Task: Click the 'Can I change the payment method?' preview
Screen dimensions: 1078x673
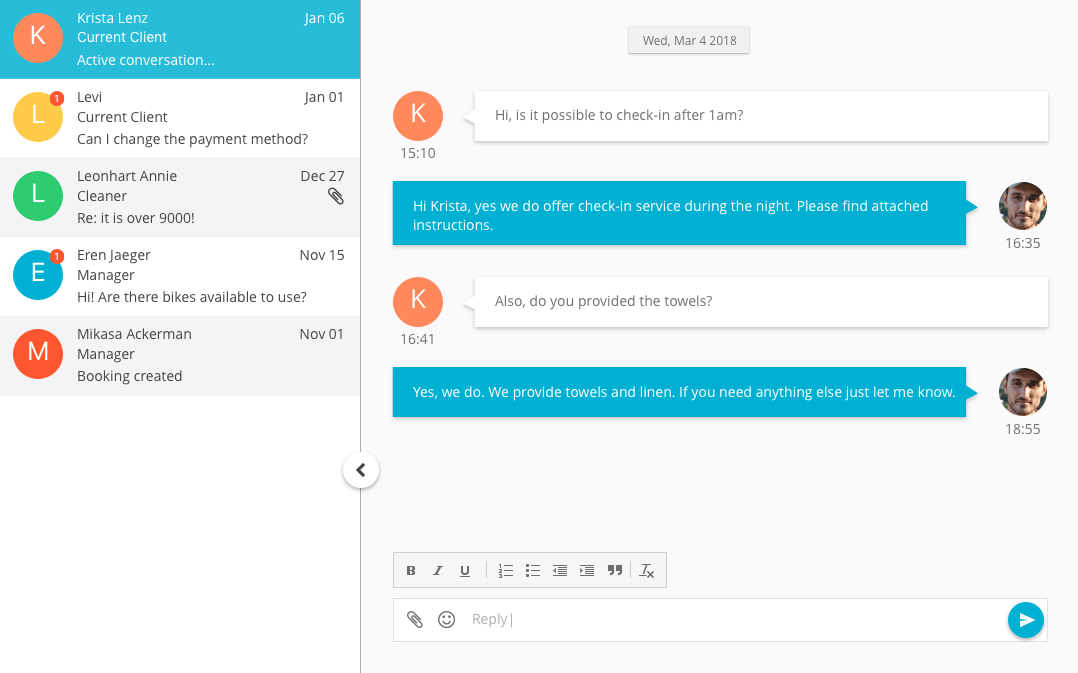Action: (192, 139)
